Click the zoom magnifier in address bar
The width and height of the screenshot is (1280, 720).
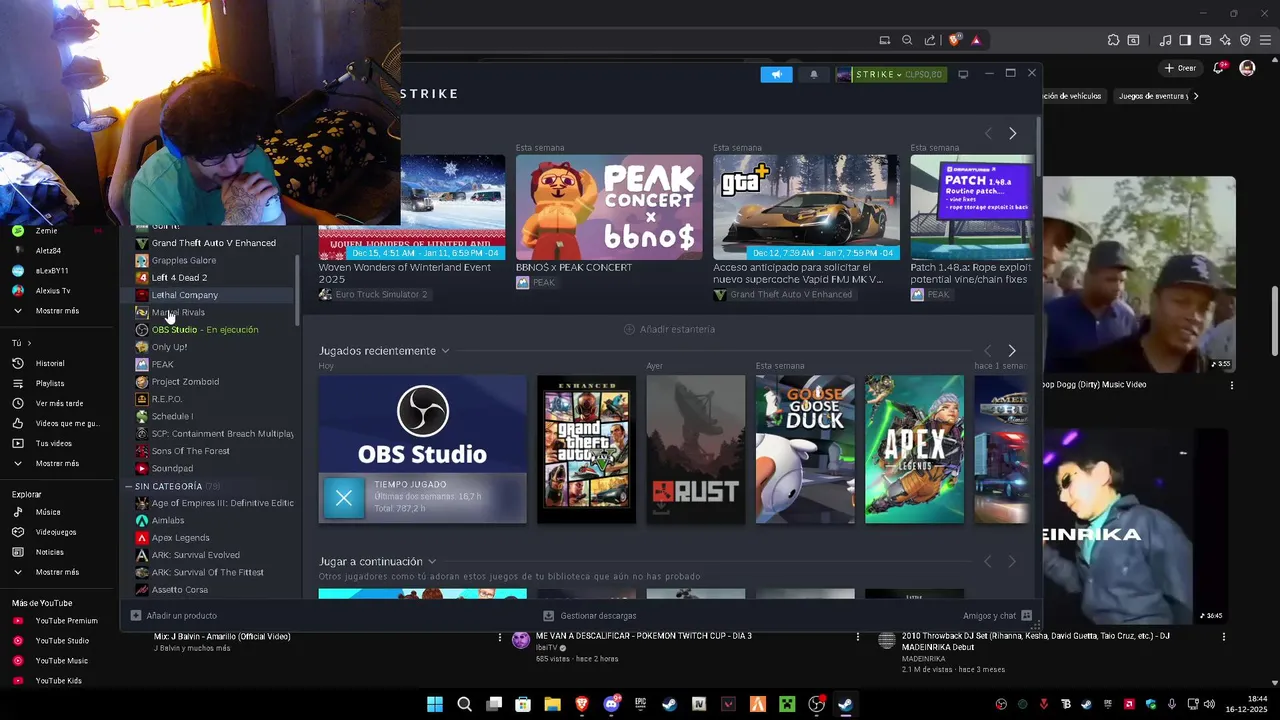pos(907,40)
